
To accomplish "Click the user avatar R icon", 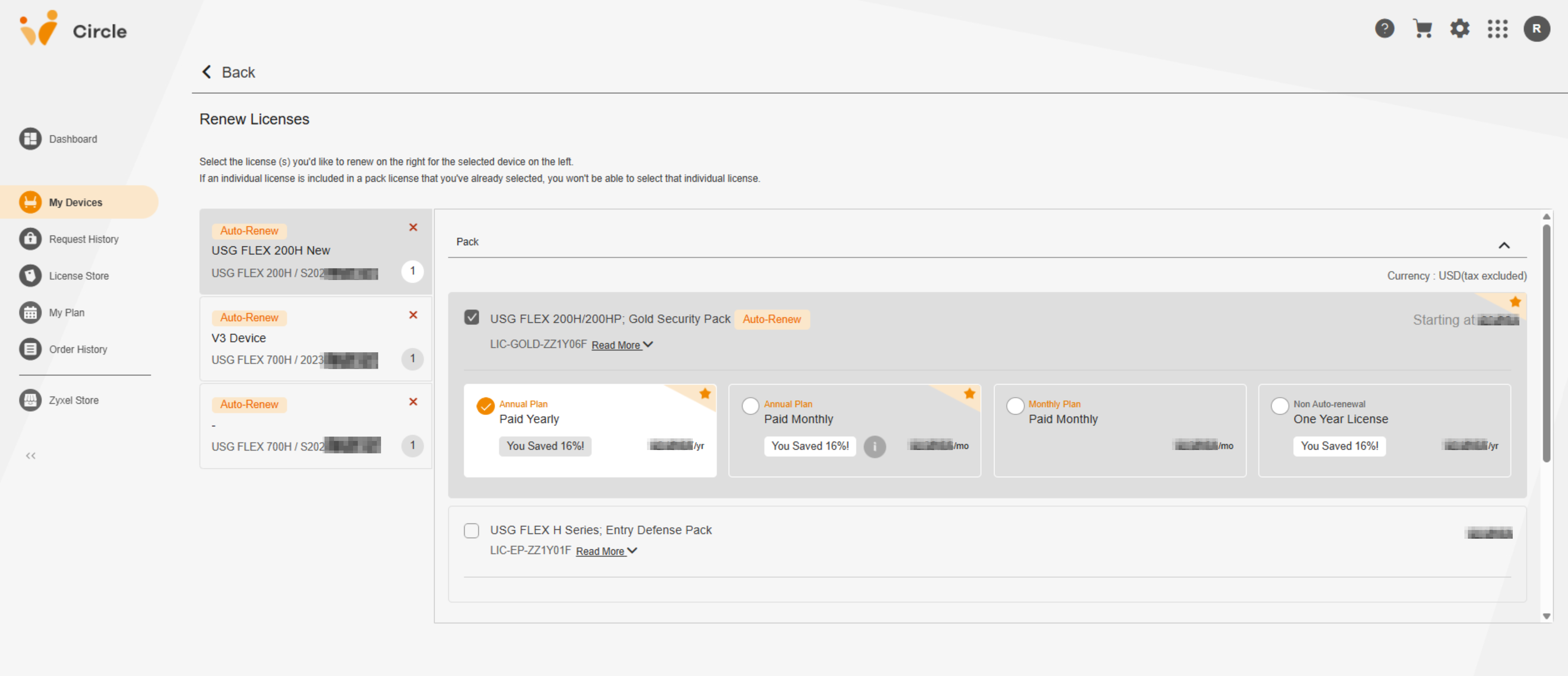I will tap(1536, 29).
